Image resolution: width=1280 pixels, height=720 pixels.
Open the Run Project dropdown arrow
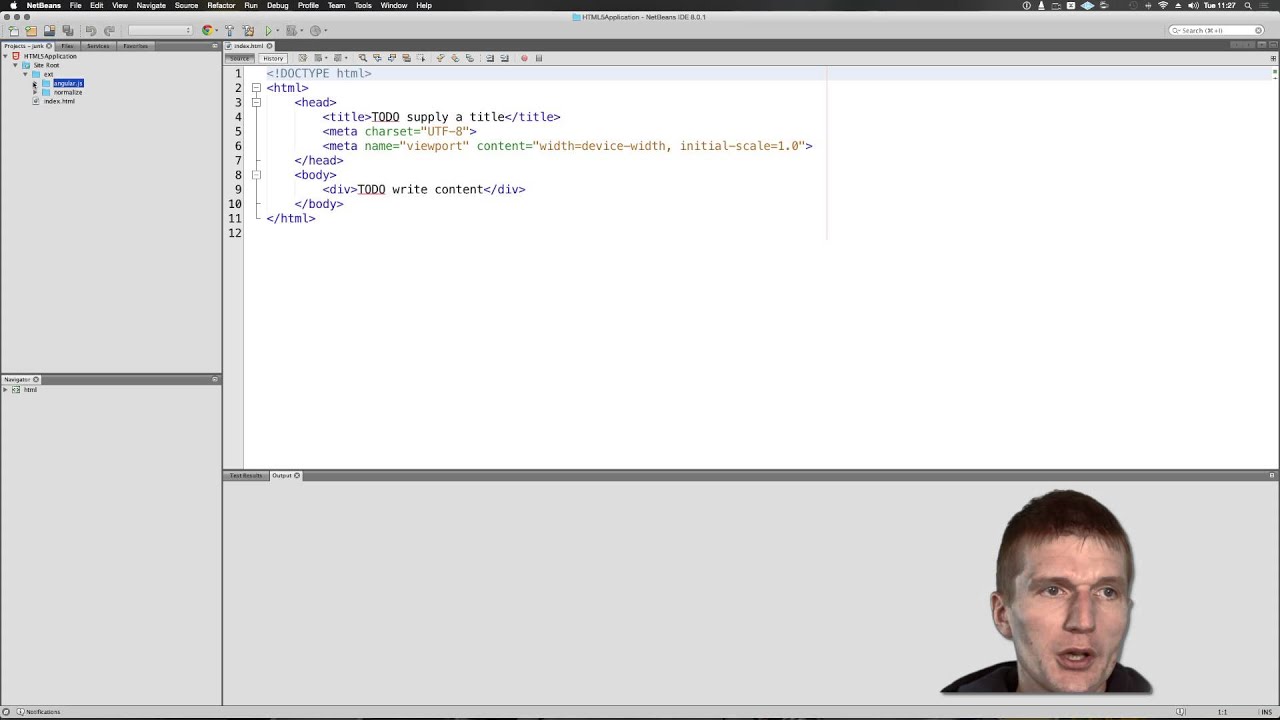click(278, 31)
